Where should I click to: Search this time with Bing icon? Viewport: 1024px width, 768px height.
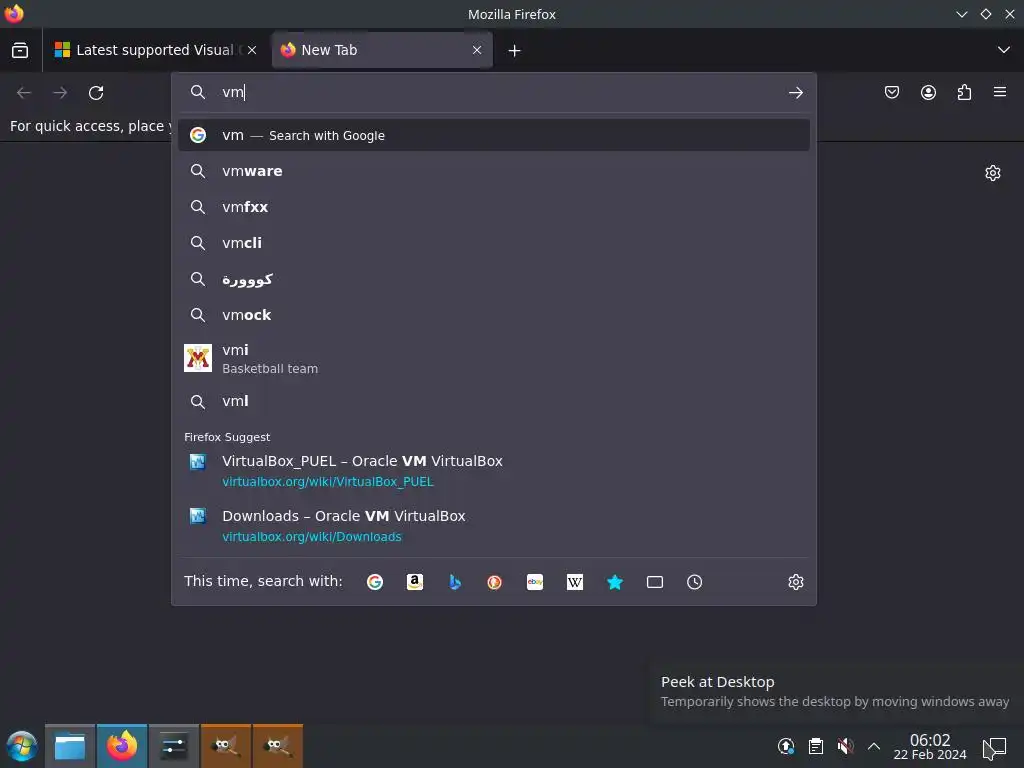click(x=455, y=582)
